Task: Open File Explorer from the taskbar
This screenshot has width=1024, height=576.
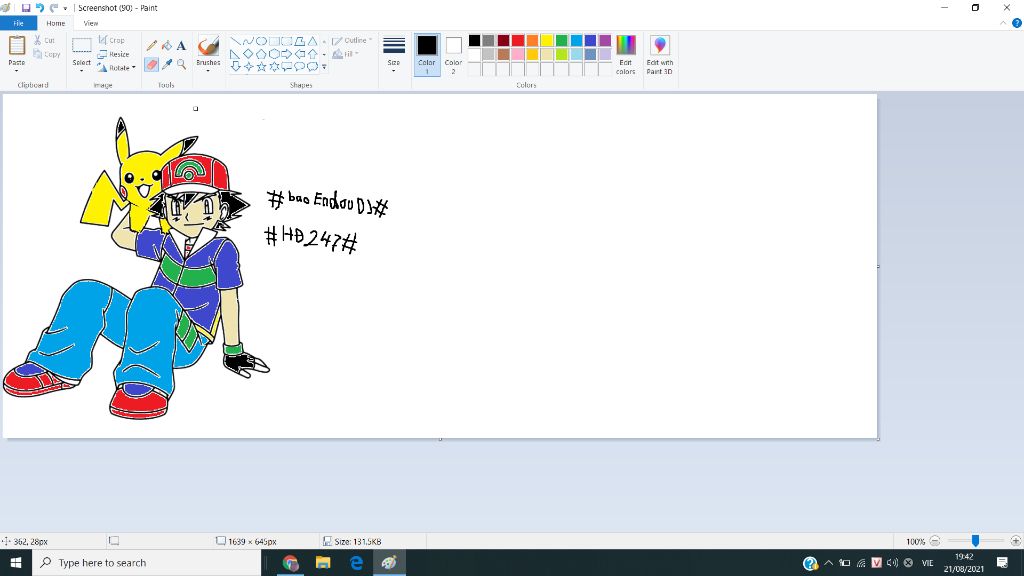Action: [x=323, y=562]
